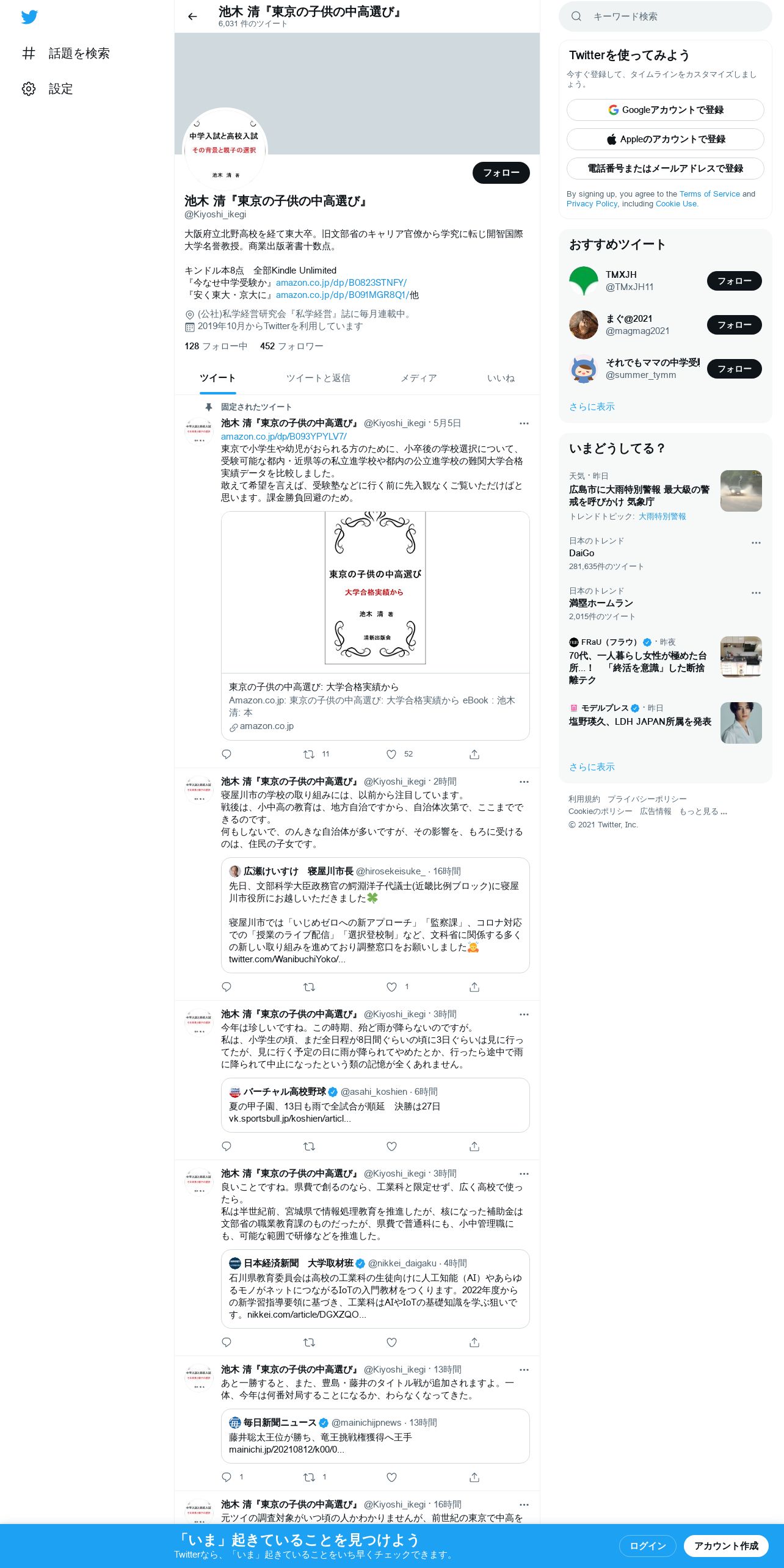Open 話題を検索 explore hashtag icon

point(29,53)
